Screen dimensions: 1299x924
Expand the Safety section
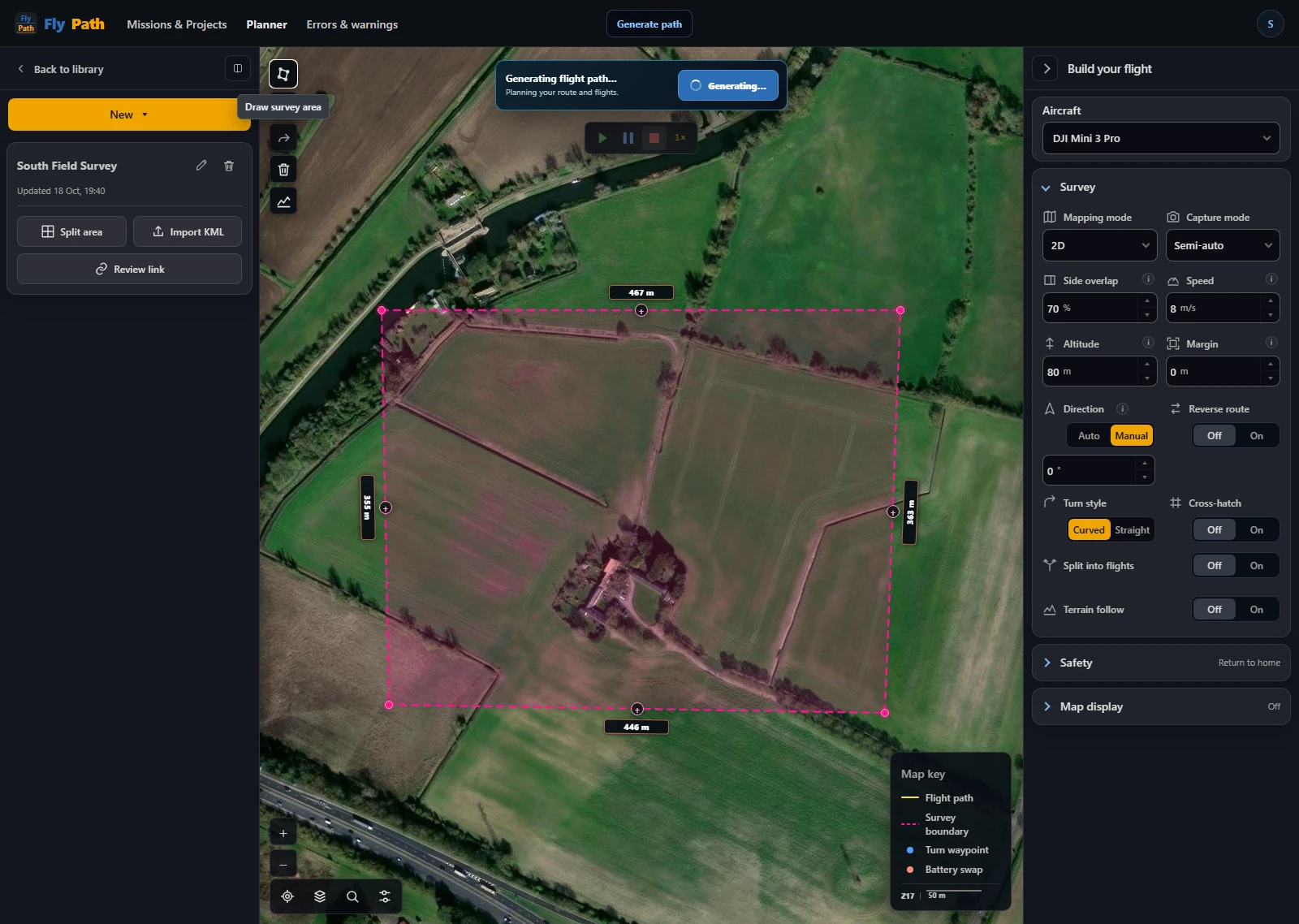click(1161, 663)
